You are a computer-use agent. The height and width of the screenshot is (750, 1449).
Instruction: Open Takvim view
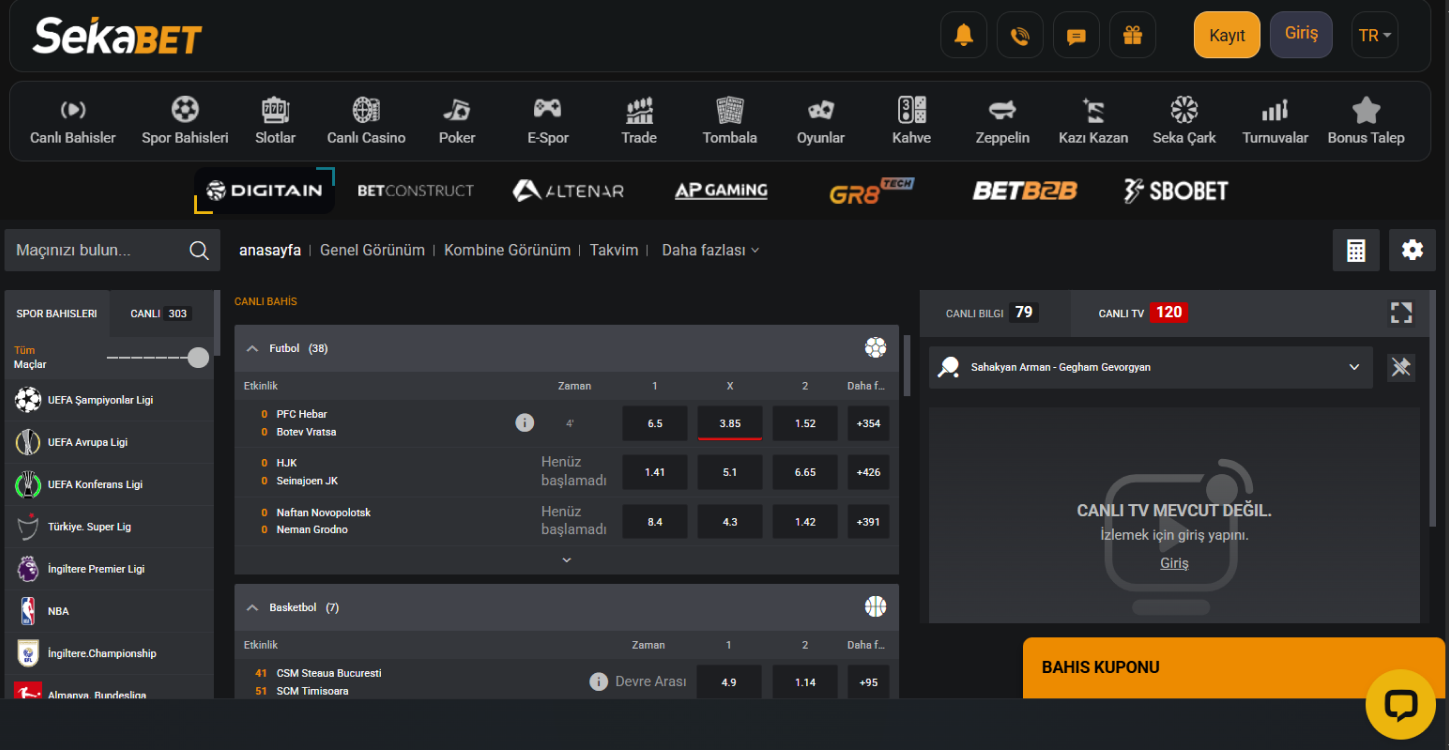coord(614,250)
